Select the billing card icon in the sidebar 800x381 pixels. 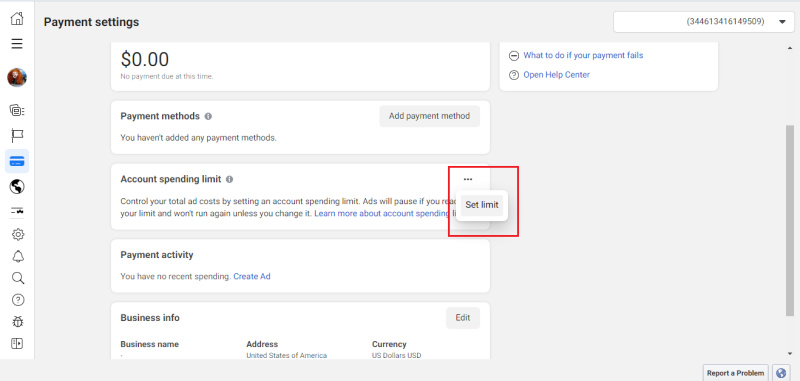click(x=17, y=162)
